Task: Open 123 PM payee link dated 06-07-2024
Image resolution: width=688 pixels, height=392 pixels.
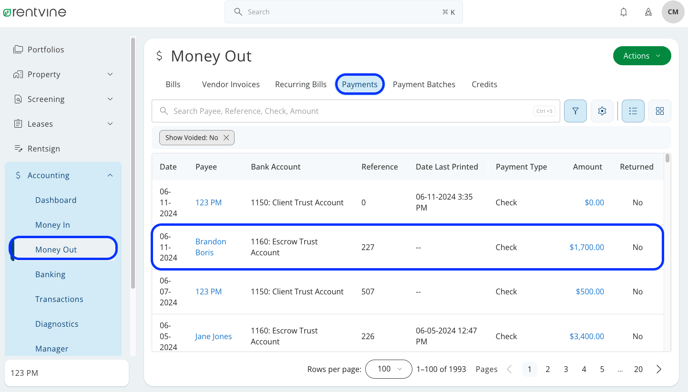Action: (x=208, y=291)
